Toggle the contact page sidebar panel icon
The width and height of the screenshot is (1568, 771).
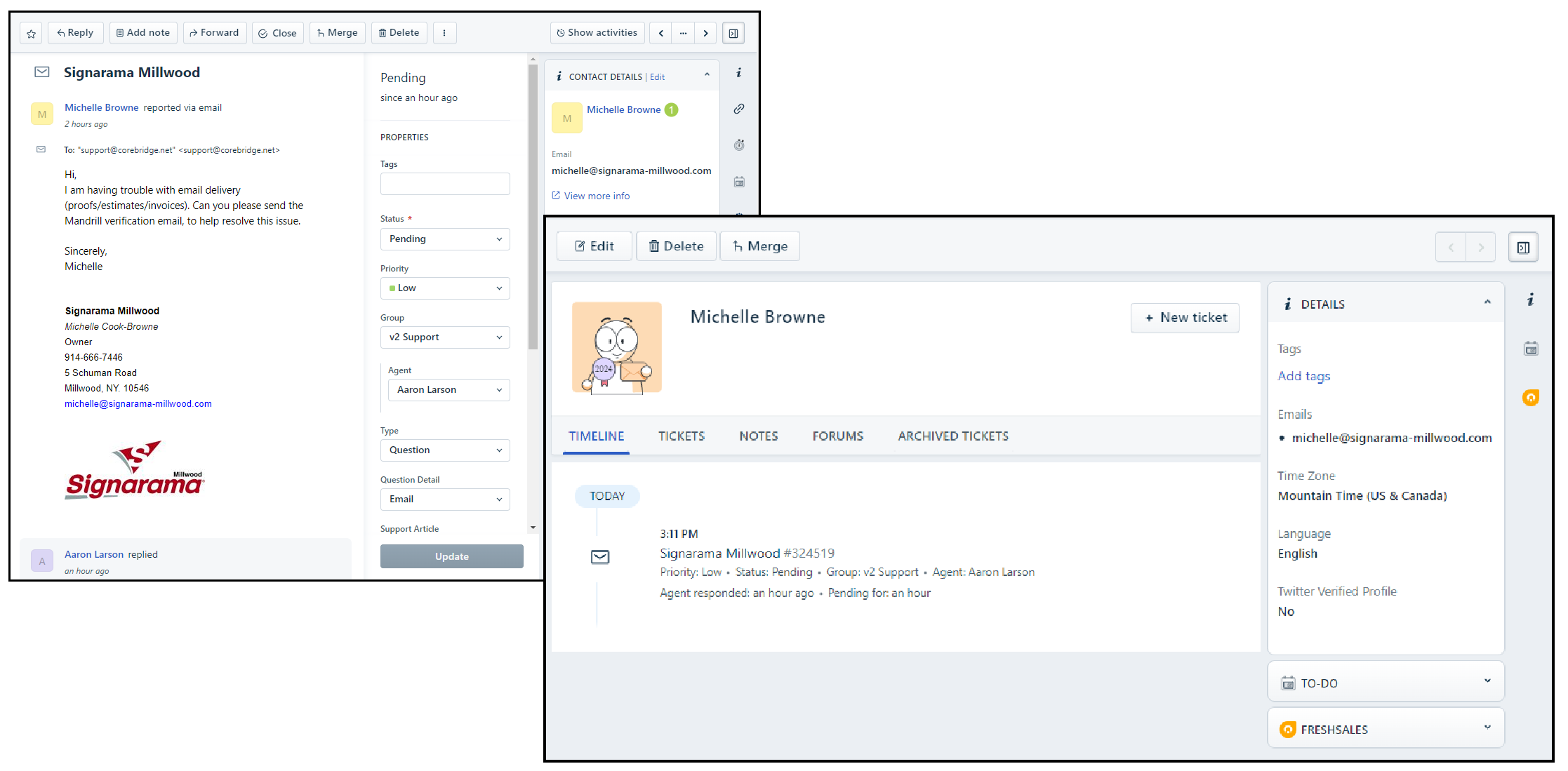point(1523,247)
